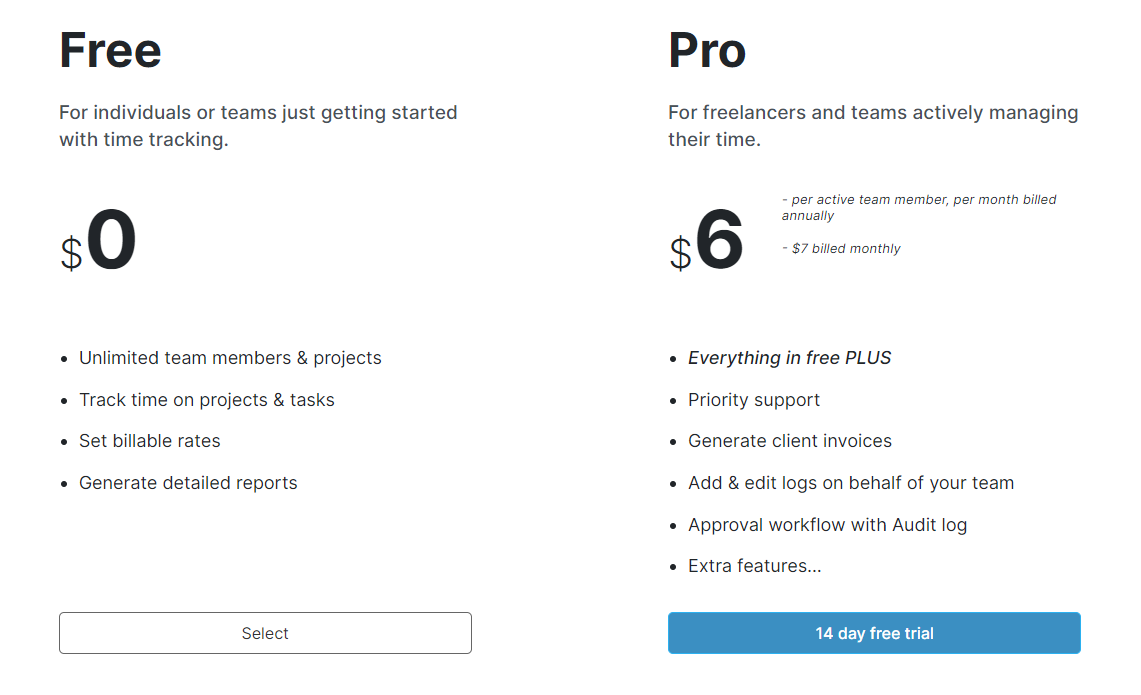This screenshot has height=695, width=1141.
Task: Click the Select button under Free plan
Action: pos(265,633)
